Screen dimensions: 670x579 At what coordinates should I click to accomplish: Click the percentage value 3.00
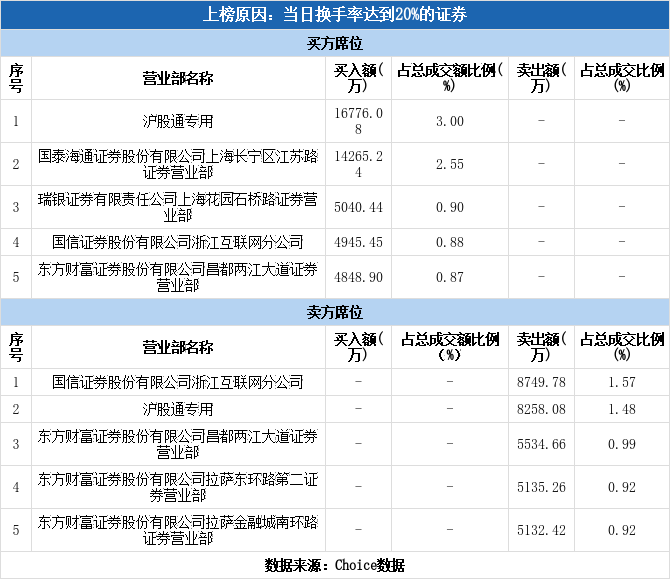click(450, 121)
